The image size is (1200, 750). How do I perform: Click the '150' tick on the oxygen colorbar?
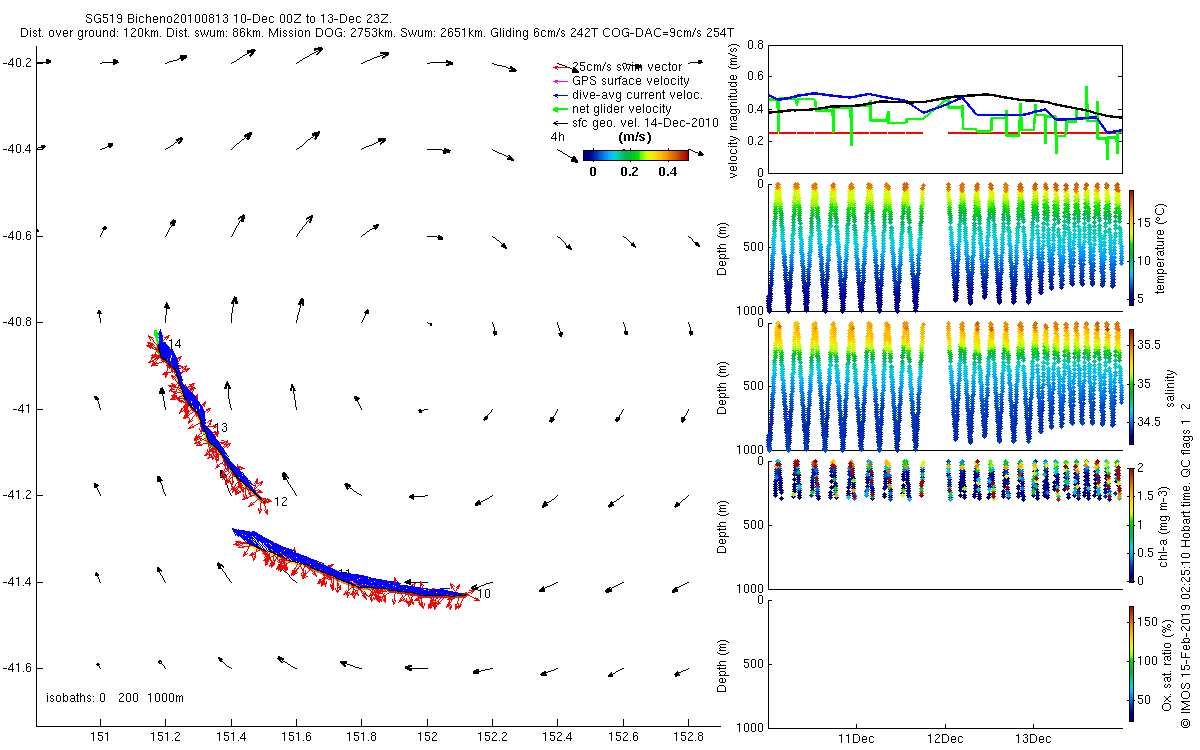click(1147, 622)
